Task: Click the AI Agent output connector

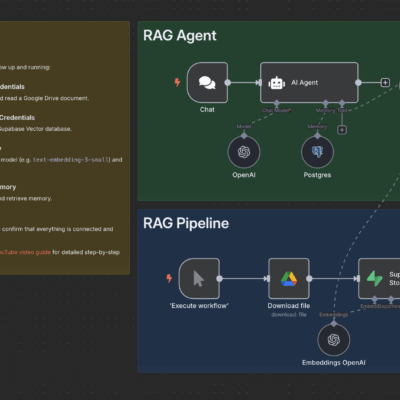Action: coord(358,82)
